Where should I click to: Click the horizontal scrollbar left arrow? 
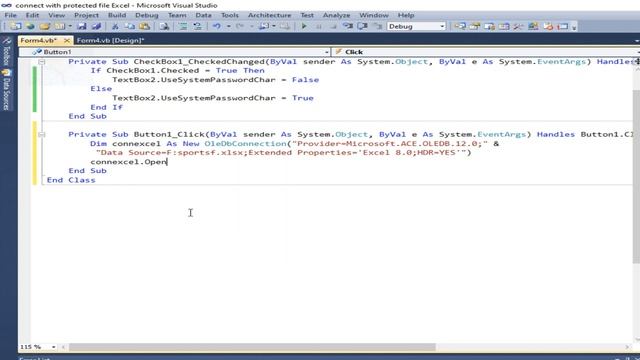pos(63,347)
